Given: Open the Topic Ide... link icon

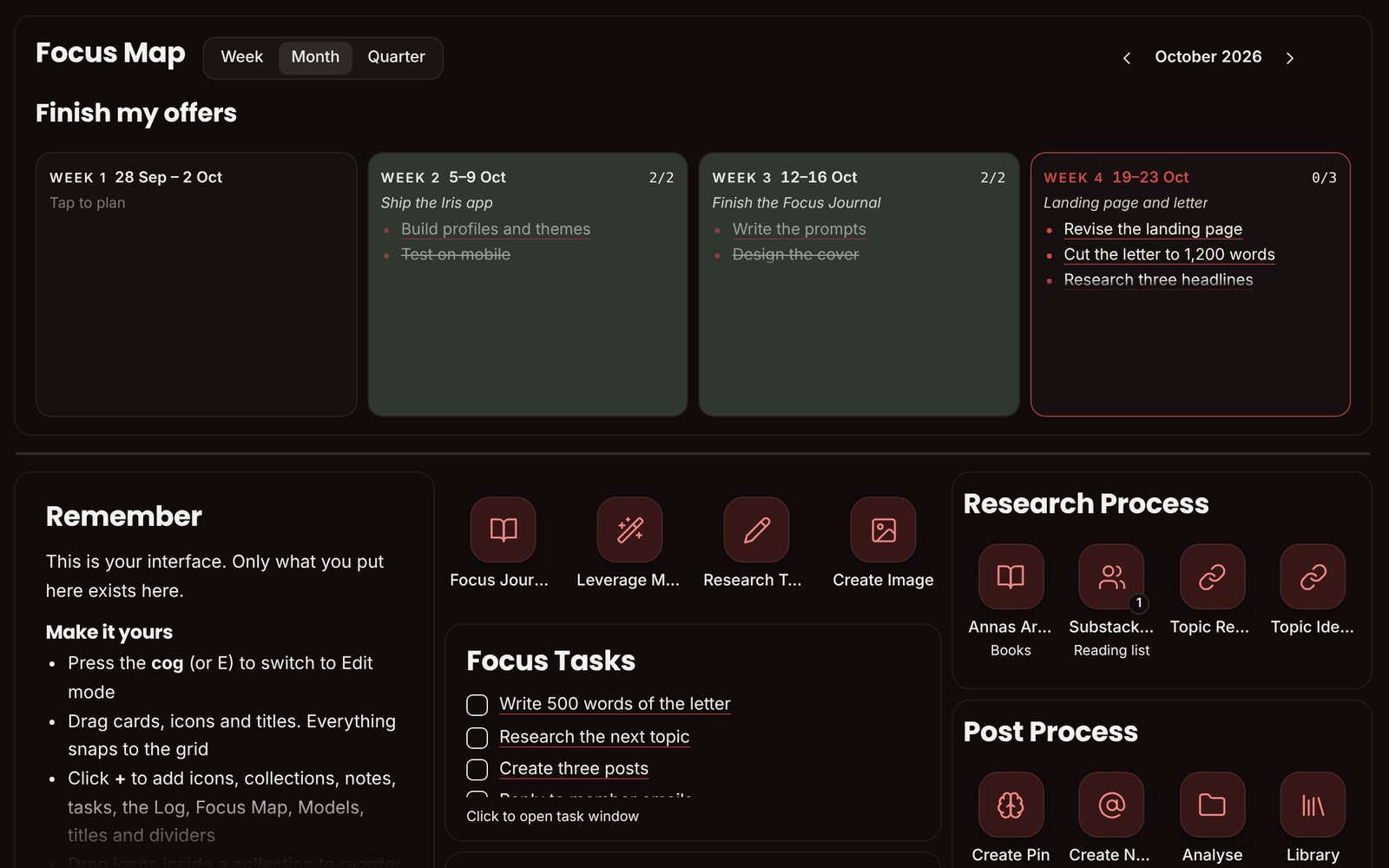Looking at the screenshot, I should pyautogui.click(x=1313, y=576).
